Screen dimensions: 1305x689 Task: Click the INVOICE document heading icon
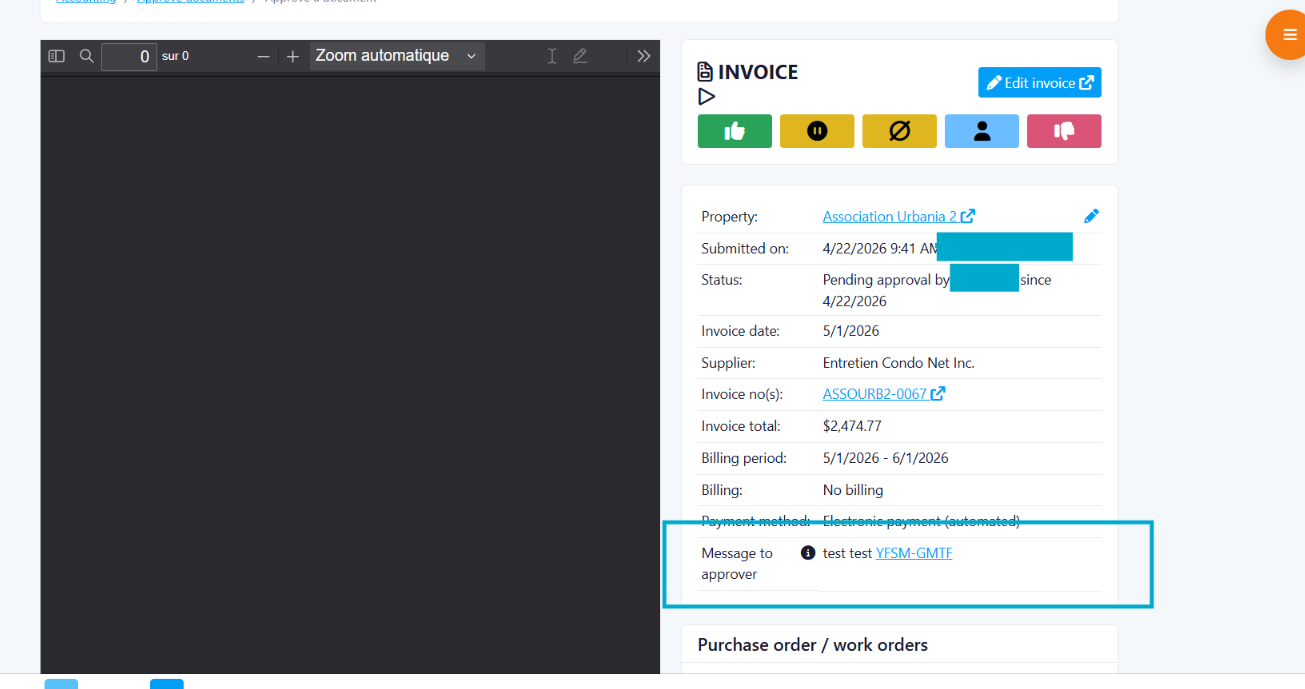[x=705, y=72]
